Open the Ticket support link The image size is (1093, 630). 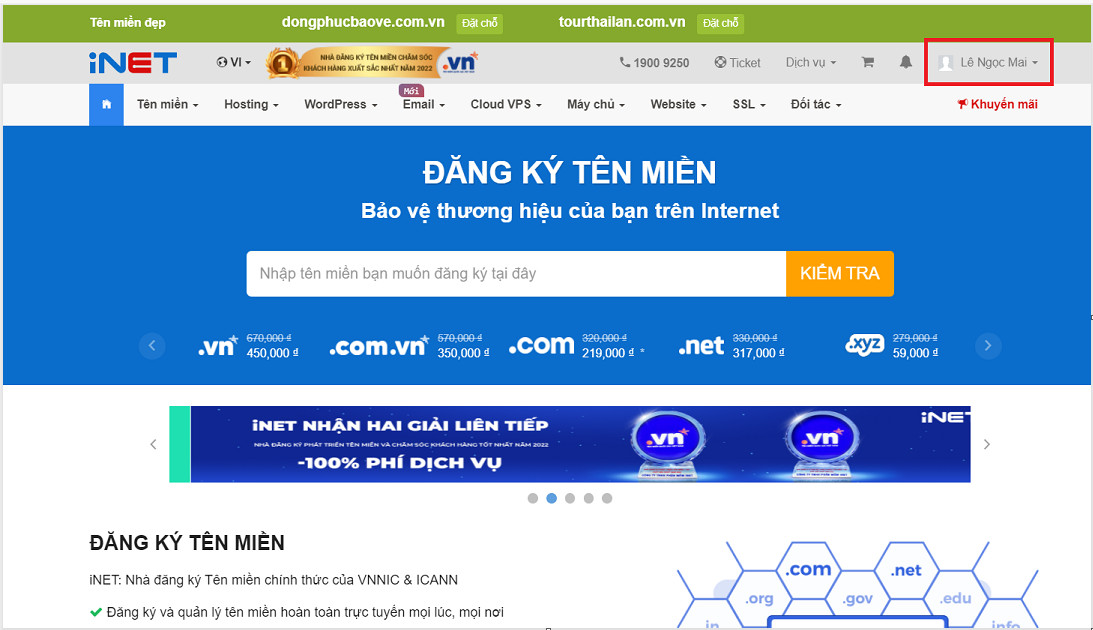737,63
